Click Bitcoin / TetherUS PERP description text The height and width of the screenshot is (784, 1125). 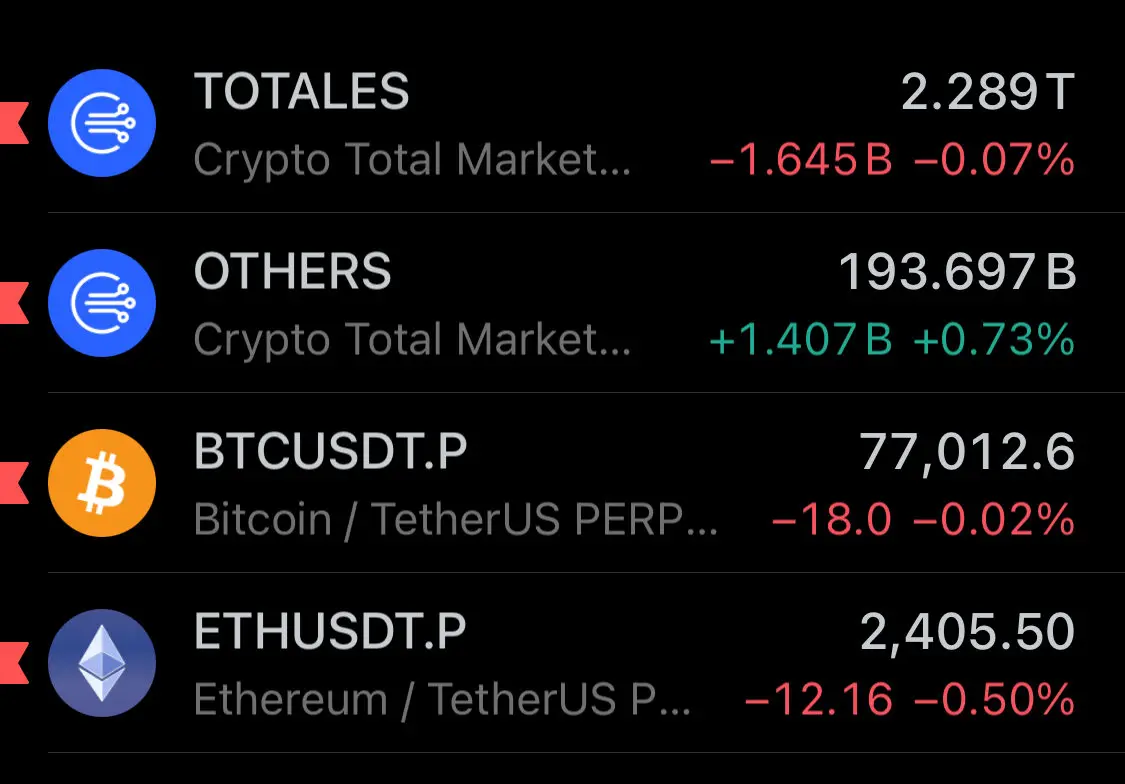tap(456, 519)
